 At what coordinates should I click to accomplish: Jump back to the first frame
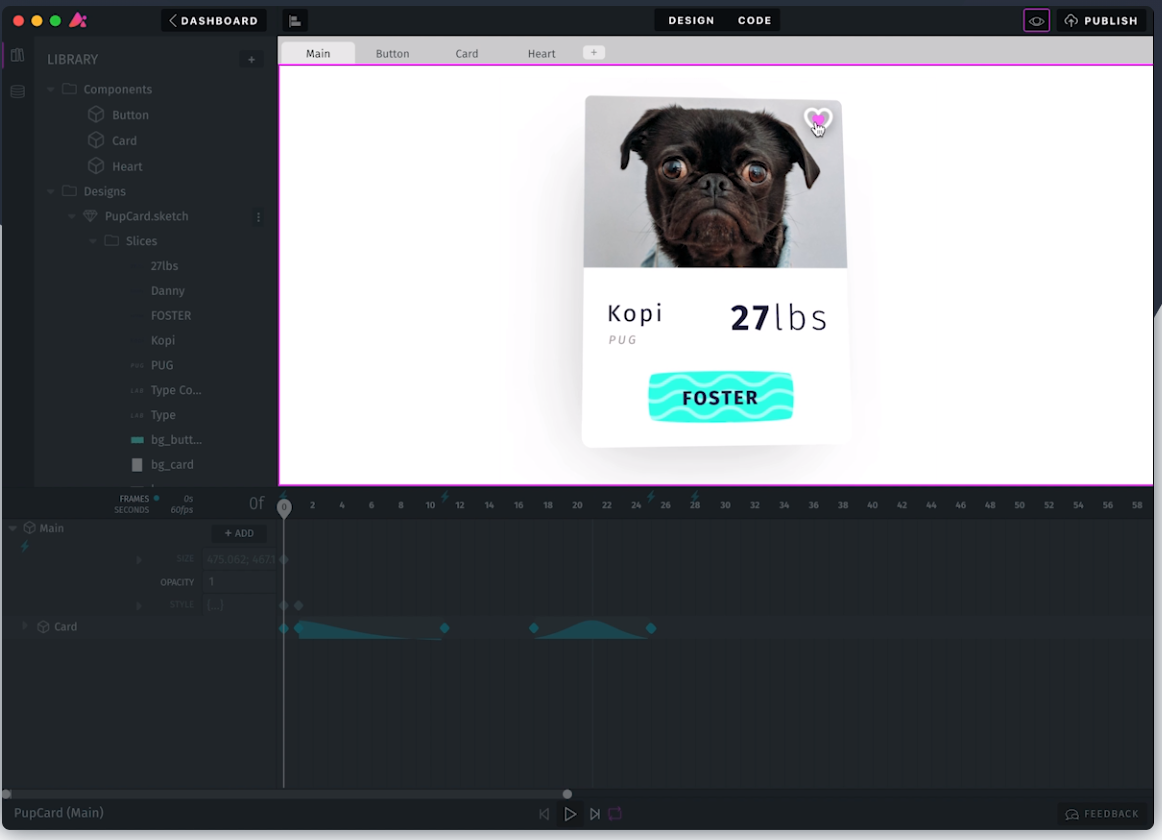[x=544, y=814]
